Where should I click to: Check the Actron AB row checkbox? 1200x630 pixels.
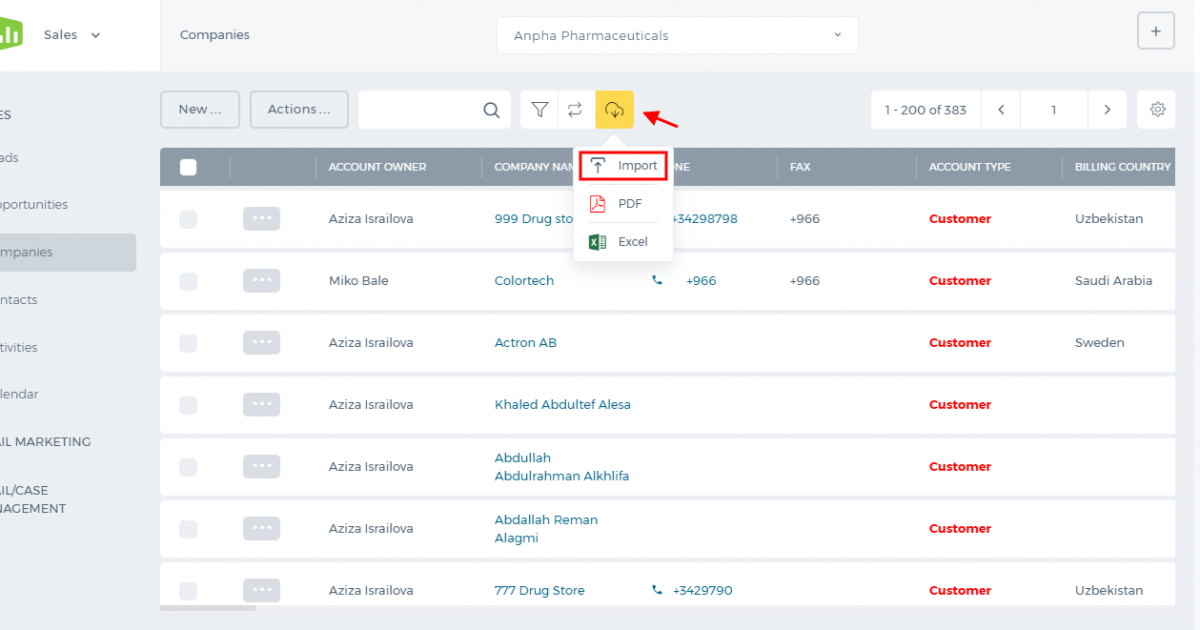(x=188, y=343)
